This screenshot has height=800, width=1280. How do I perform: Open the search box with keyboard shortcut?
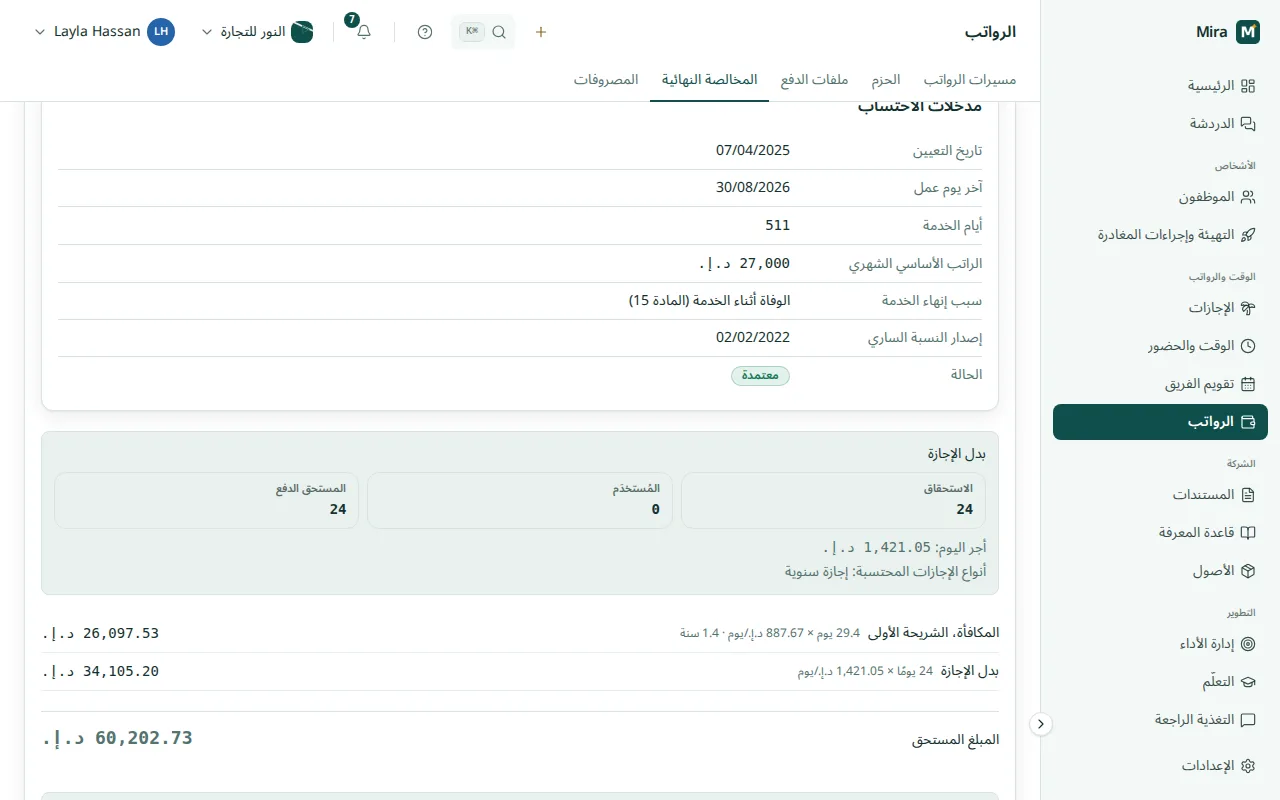click(484, 32)
